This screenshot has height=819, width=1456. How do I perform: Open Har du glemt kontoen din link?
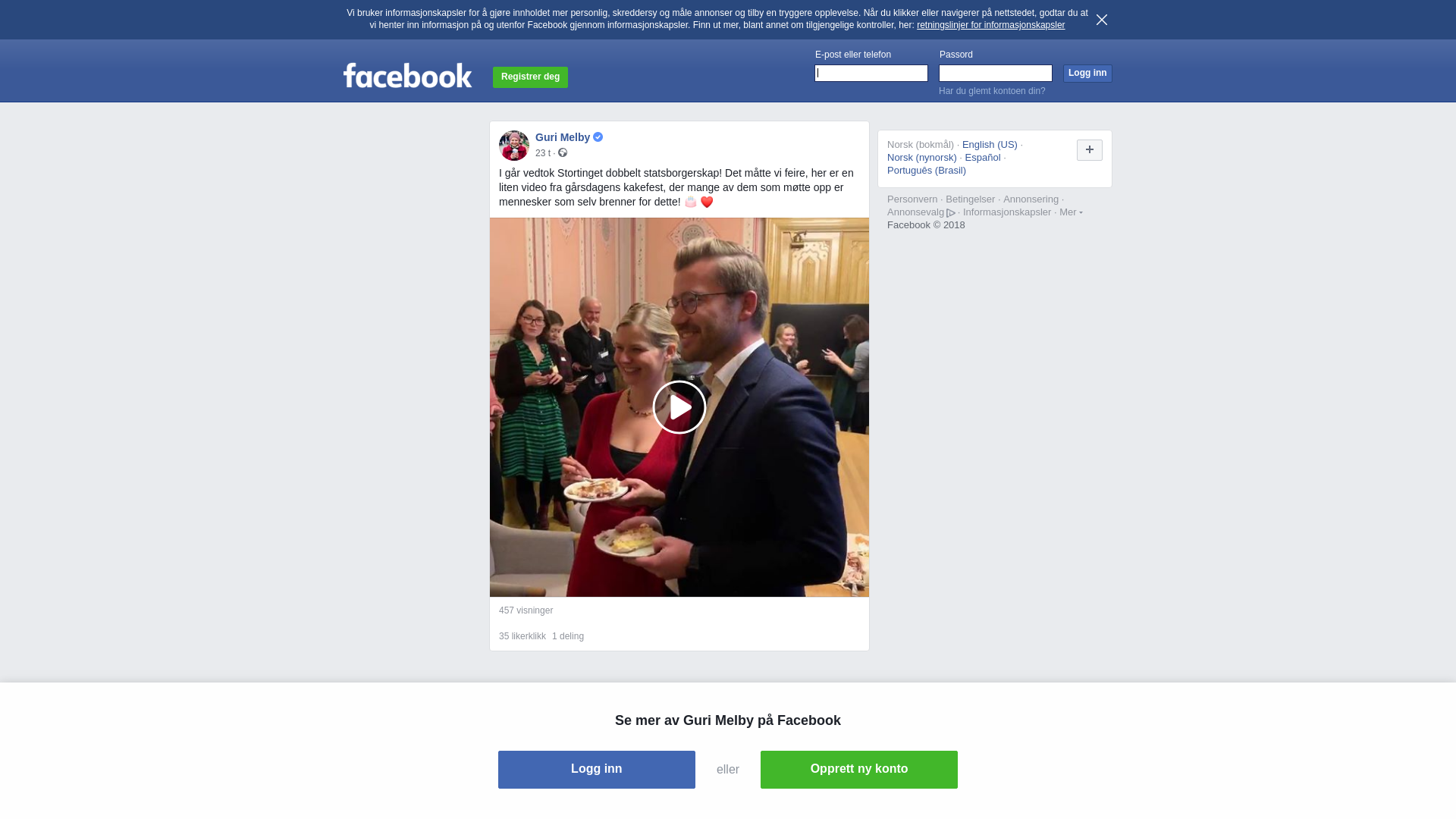pyautogui.click(x=991, y=91)
